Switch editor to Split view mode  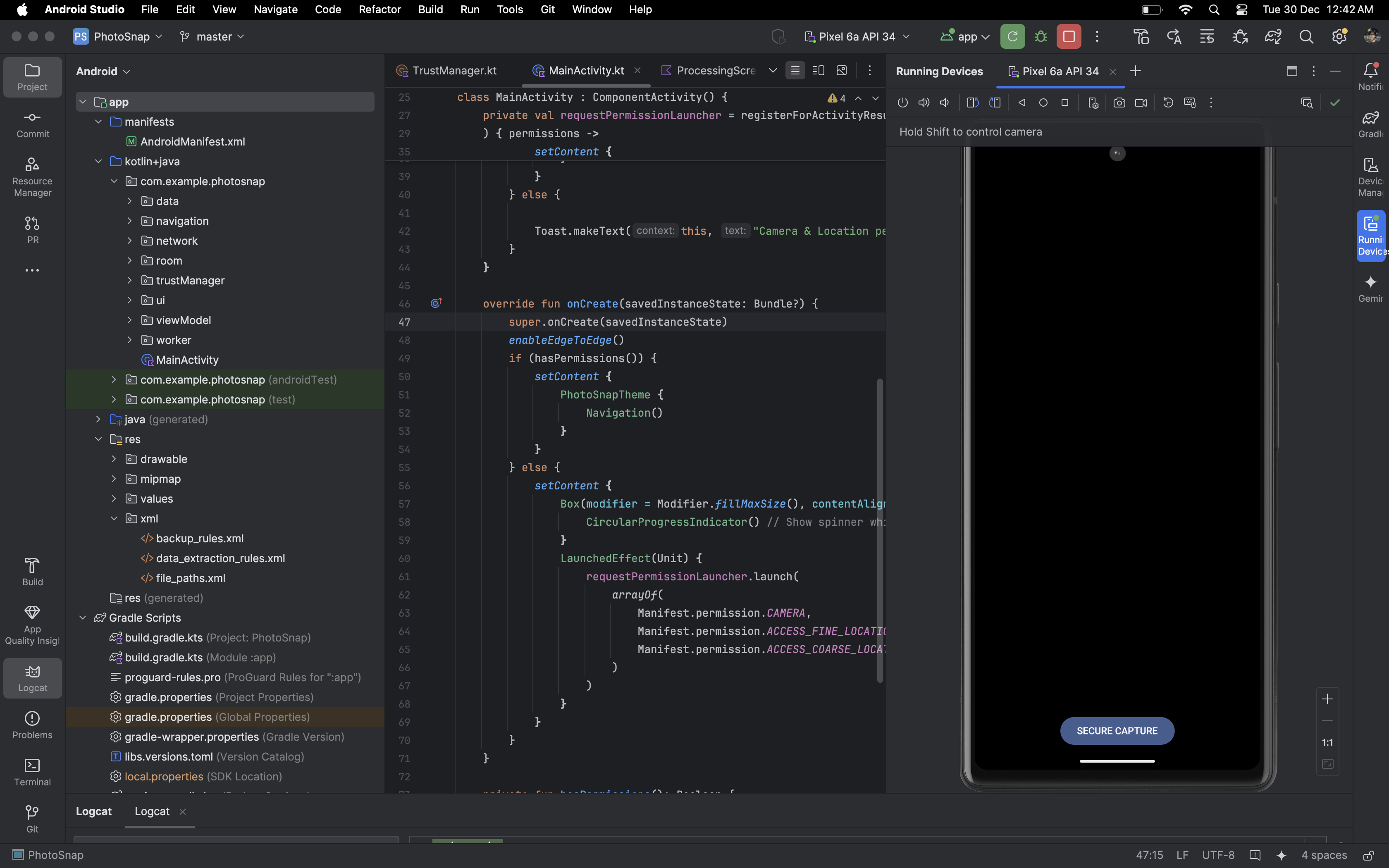(x=819, y=71)
